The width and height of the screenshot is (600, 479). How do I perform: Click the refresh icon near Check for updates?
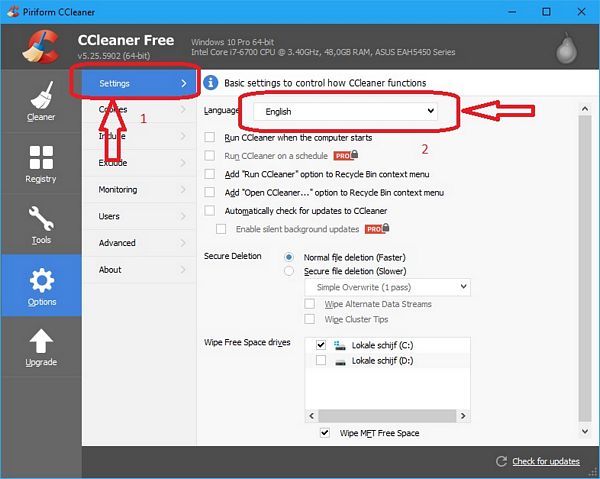[501, 461]
